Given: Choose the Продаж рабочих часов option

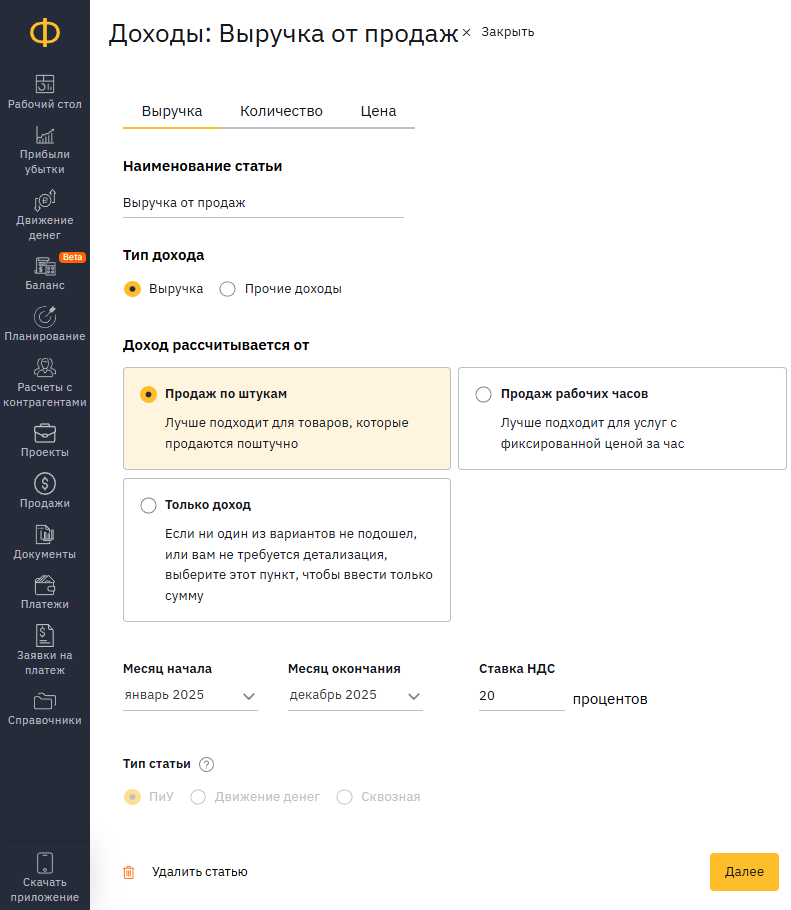Looking at the screenshot, I should click(622, 418).
